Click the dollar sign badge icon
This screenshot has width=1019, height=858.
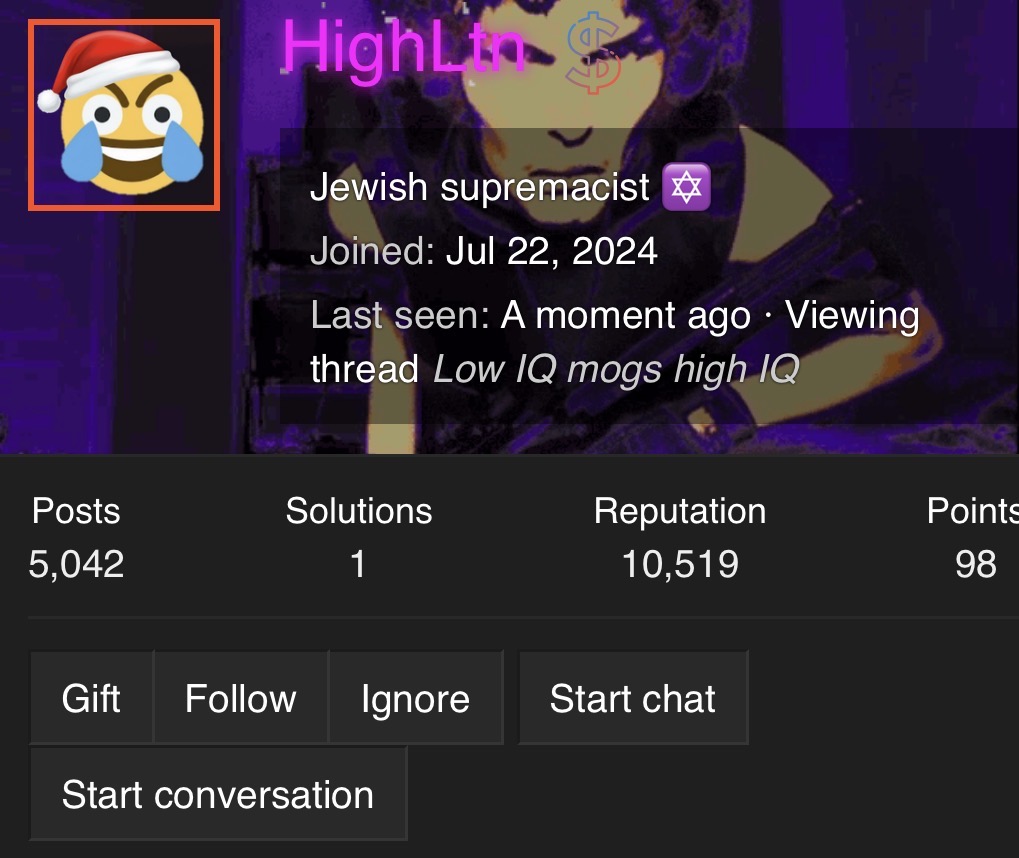pos(594,55)
